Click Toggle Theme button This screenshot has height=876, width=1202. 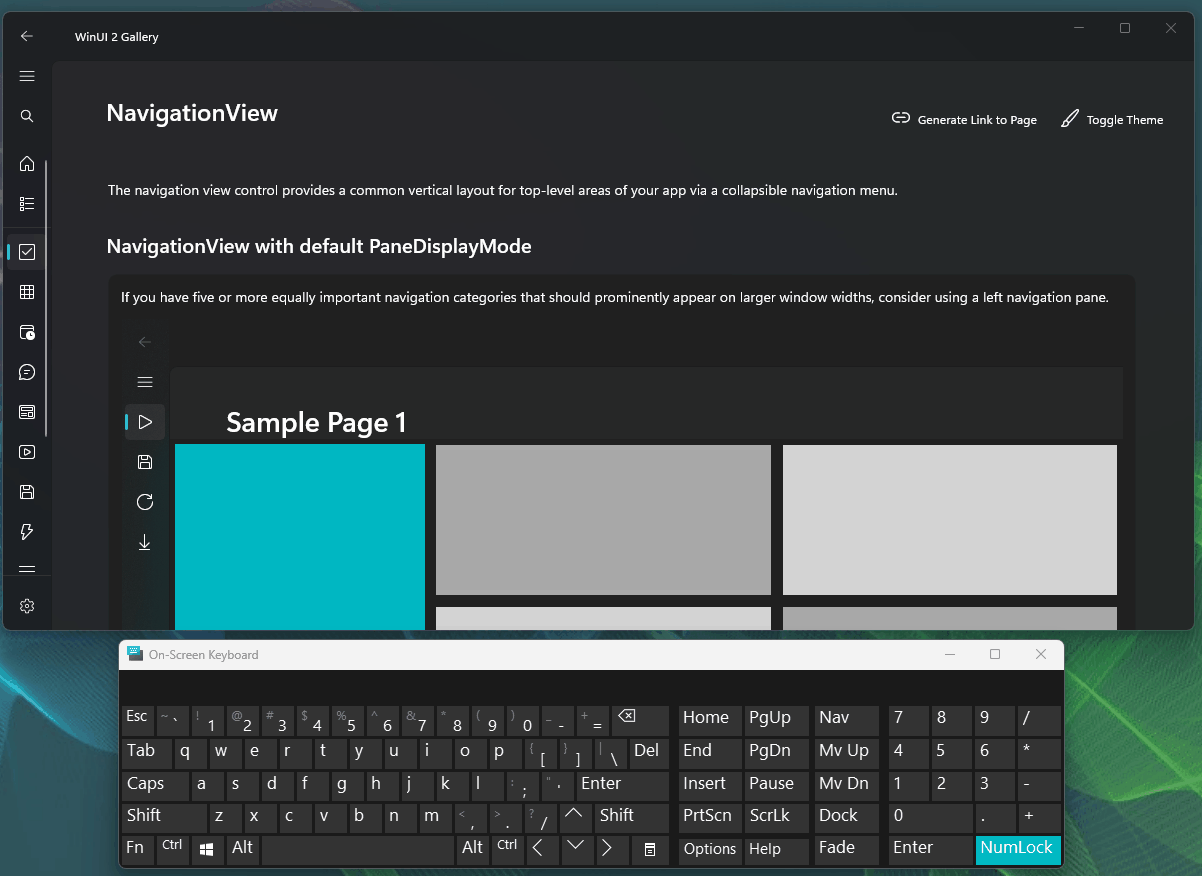[x=1112, y=119]
